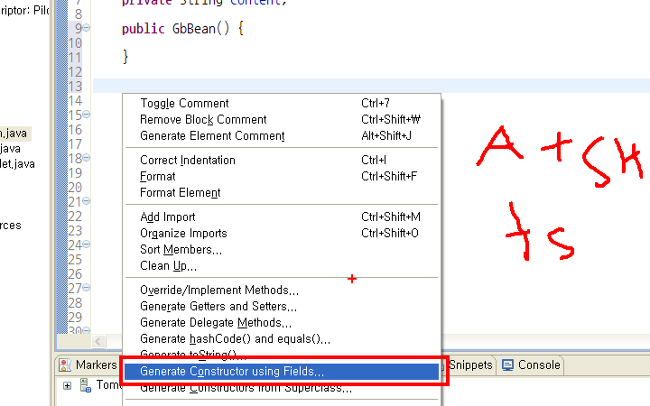
Task: Choose Generate Constructors from Superclass
Action: point(282,388)
